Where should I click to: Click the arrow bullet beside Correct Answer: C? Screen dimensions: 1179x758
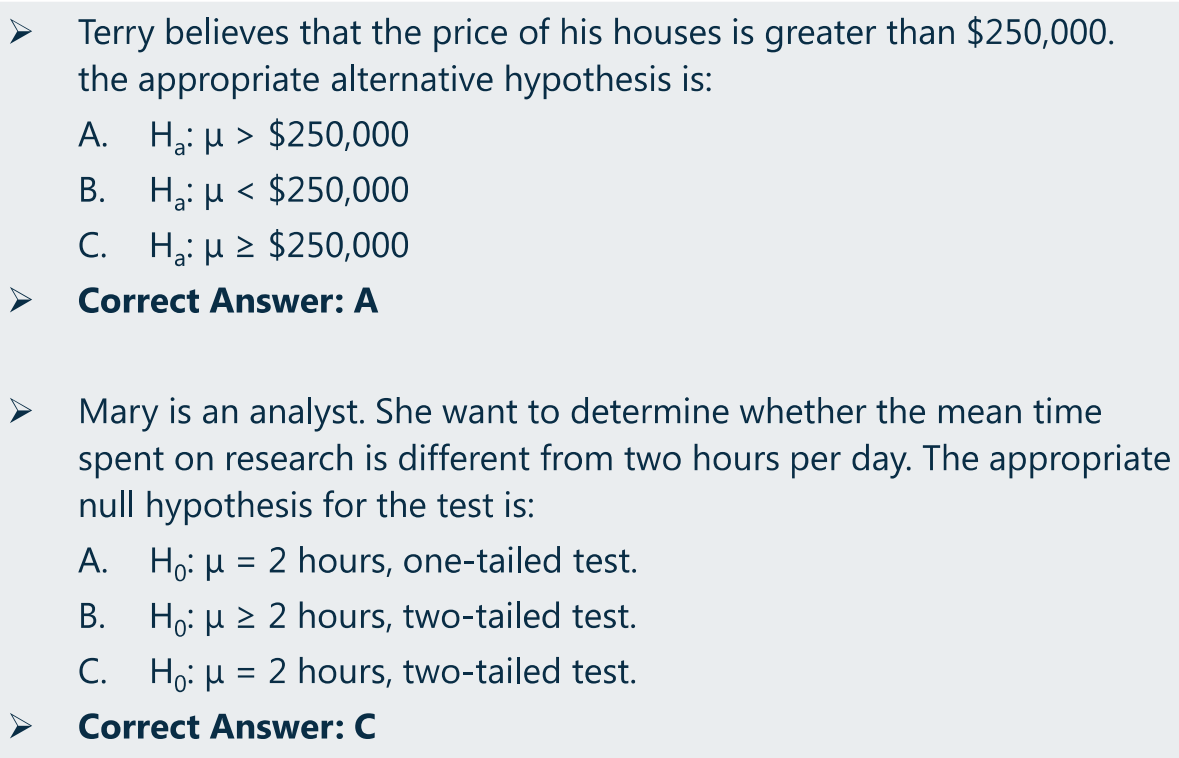point(20,726)
